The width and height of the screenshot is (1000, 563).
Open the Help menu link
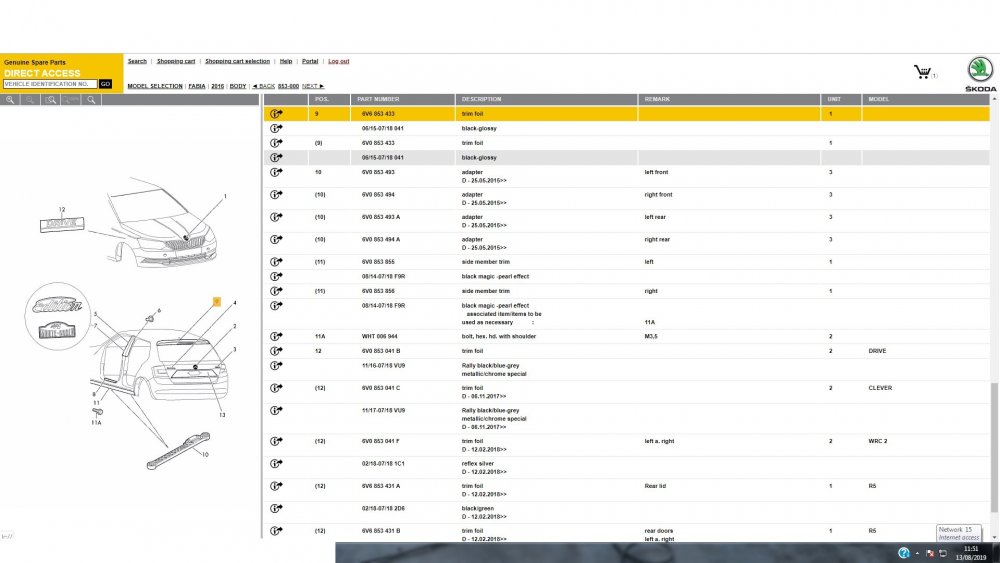[x=286, y=61]
